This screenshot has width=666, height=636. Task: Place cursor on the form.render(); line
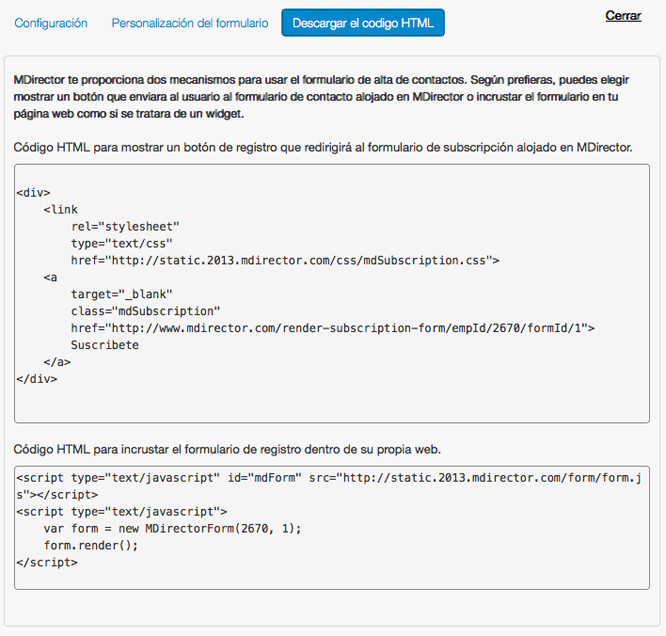(x=91, y=545)
